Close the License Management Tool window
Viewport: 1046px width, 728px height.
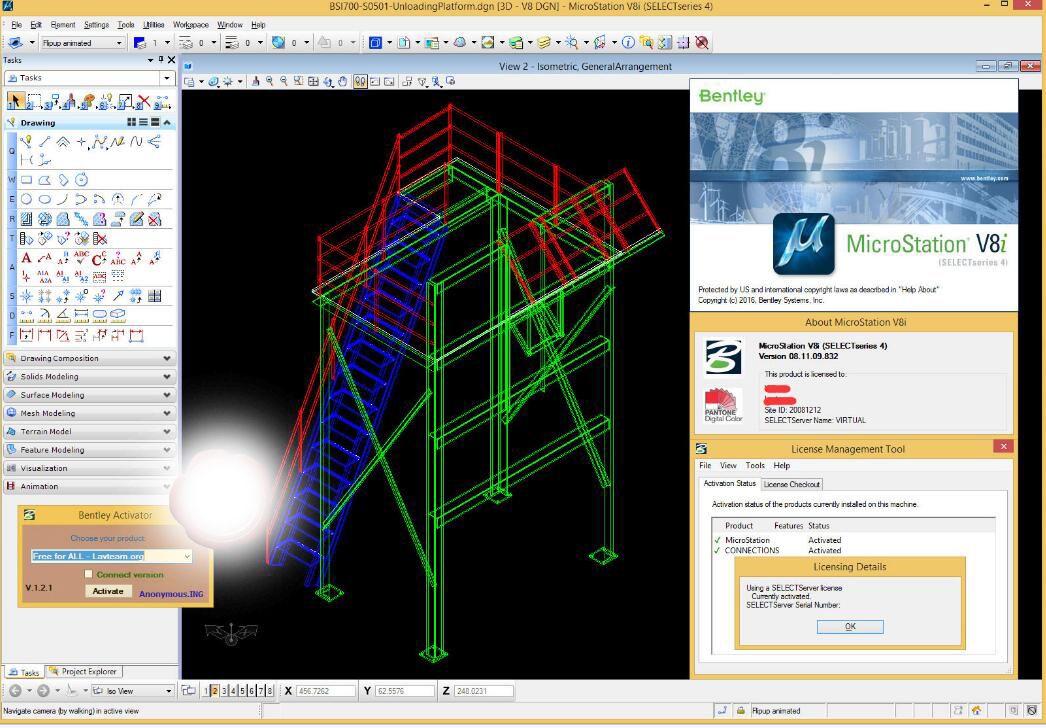[x=1003, y=446]
